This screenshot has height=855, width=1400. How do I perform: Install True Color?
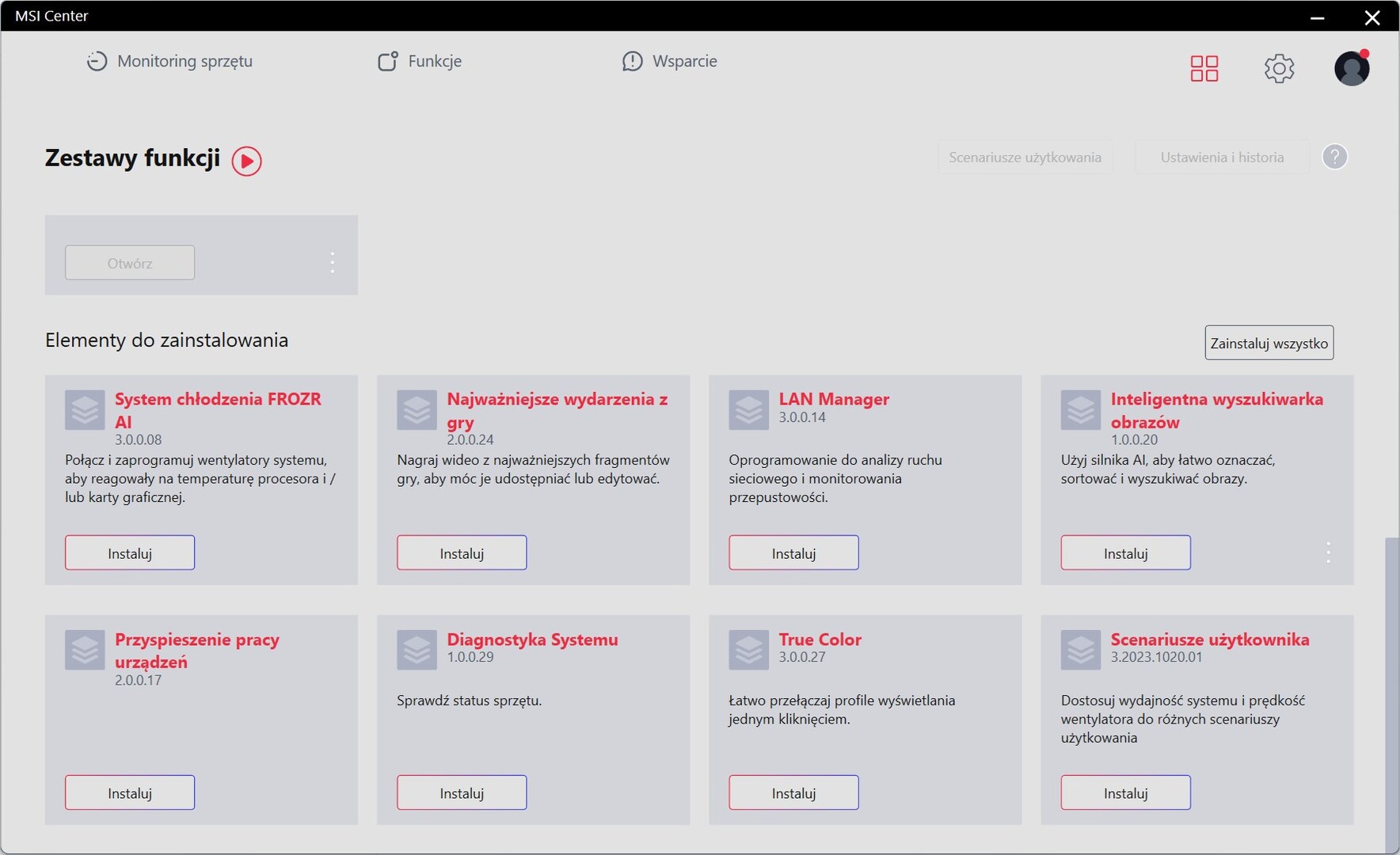point(793,792)
